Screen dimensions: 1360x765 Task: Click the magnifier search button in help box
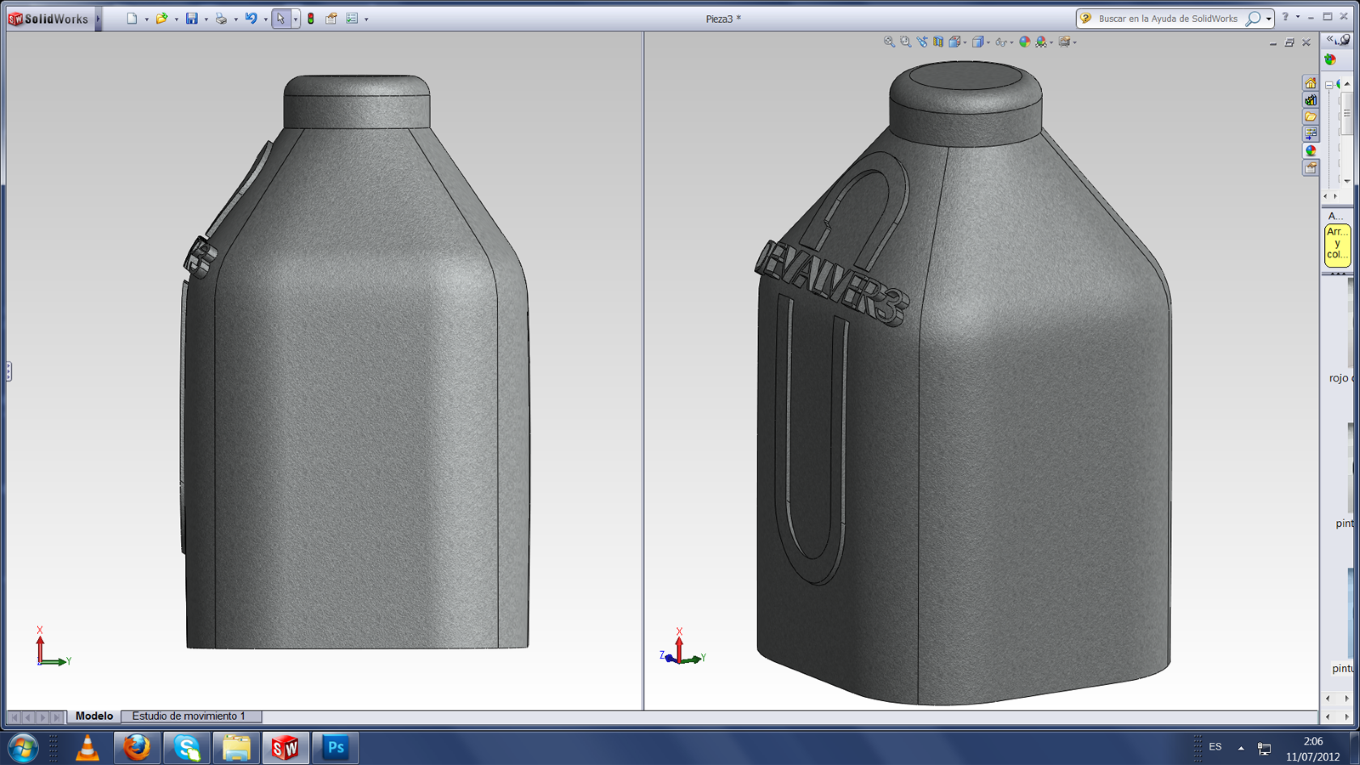pyautogui.click(x=1253, y=19)
